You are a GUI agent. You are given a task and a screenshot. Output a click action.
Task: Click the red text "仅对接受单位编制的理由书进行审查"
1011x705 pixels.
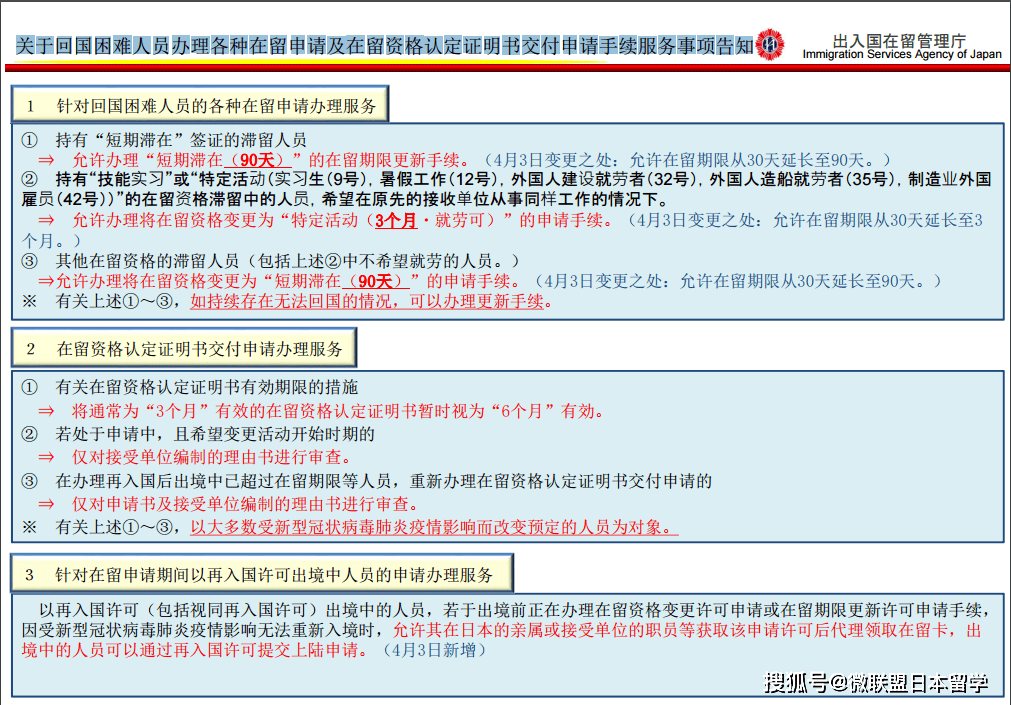[211, 457]
